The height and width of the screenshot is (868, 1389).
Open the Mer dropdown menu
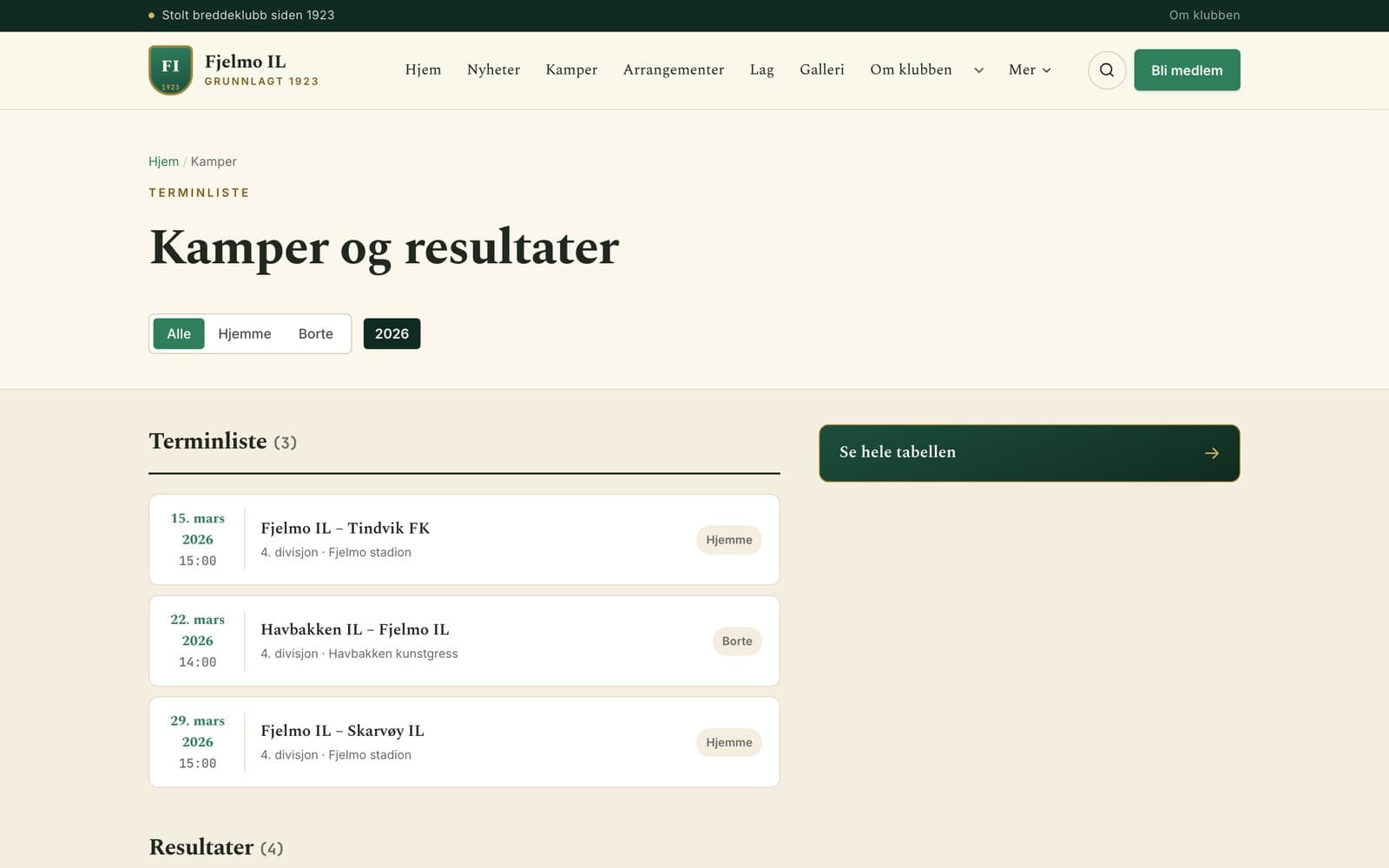1030,70
